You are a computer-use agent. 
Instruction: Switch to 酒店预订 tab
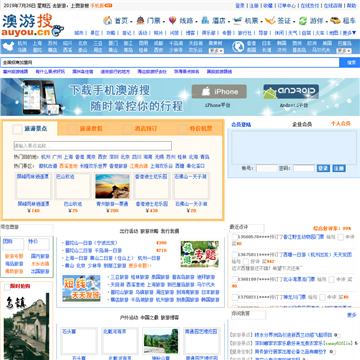[146, 129]
